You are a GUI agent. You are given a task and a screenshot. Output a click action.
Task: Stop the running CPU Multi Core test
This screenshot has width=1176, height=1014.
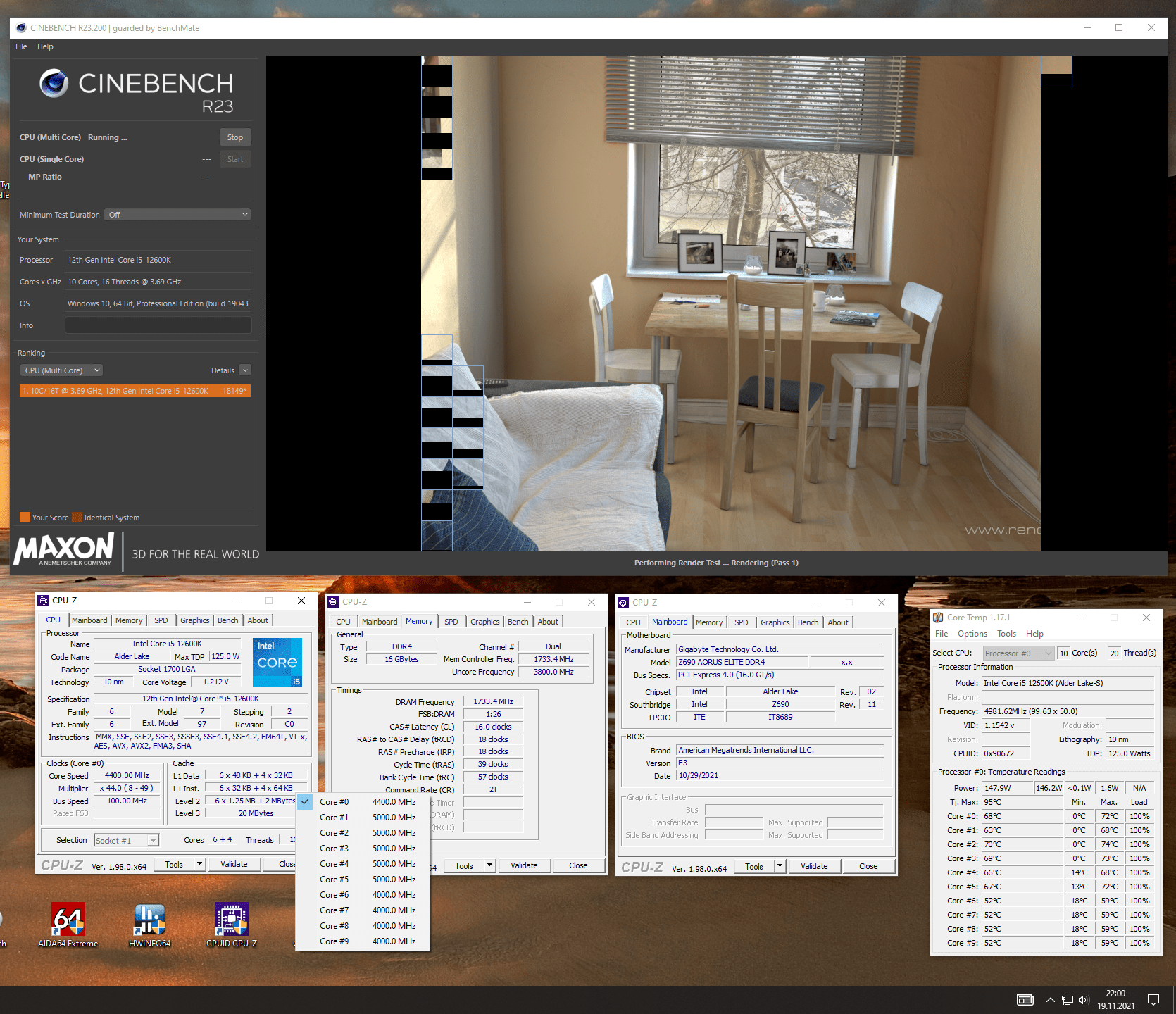pyautogui.click(x=235, y=137)
